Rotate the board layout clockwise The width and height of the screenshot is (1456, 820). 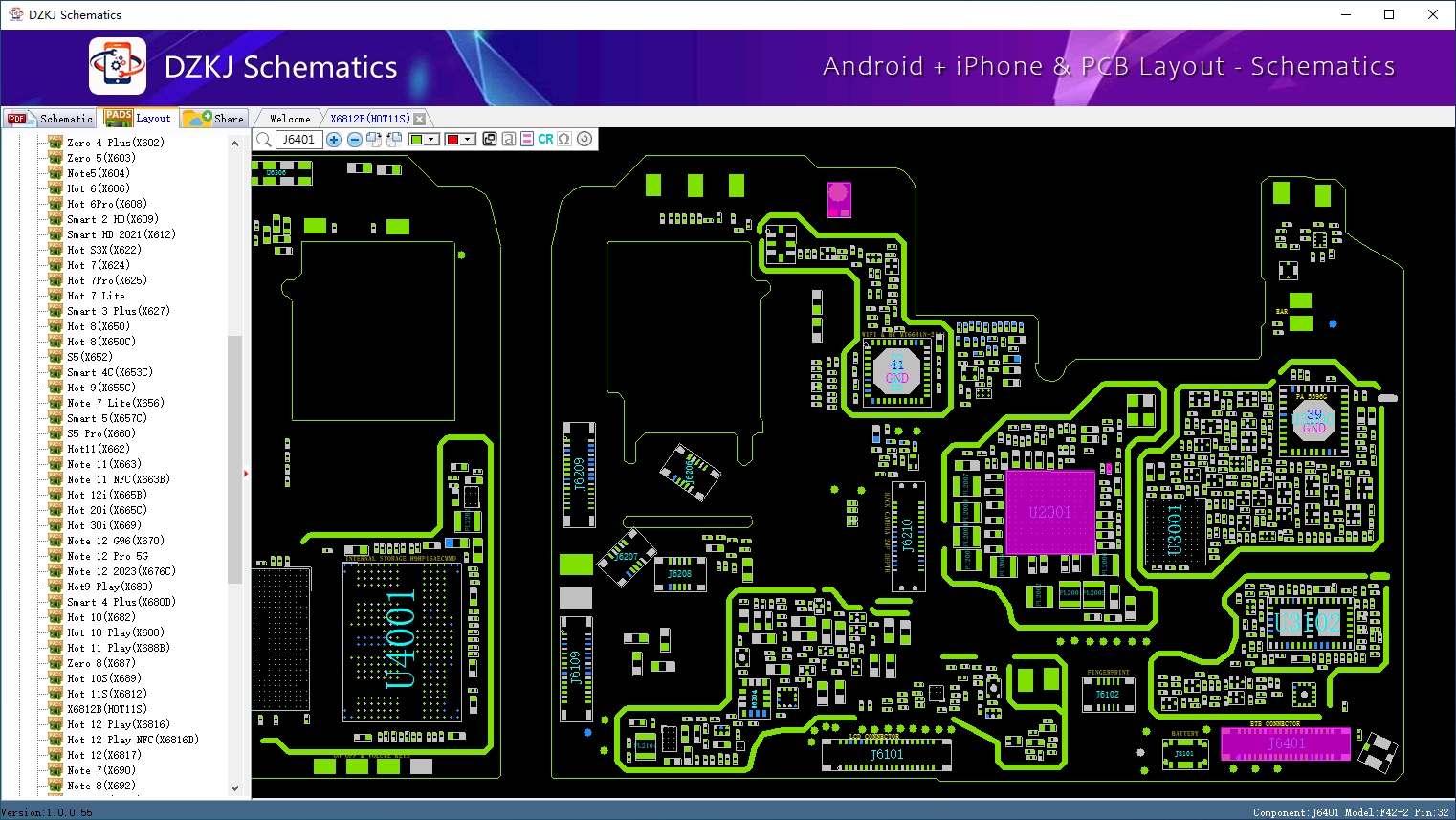[x=374, y=140]
